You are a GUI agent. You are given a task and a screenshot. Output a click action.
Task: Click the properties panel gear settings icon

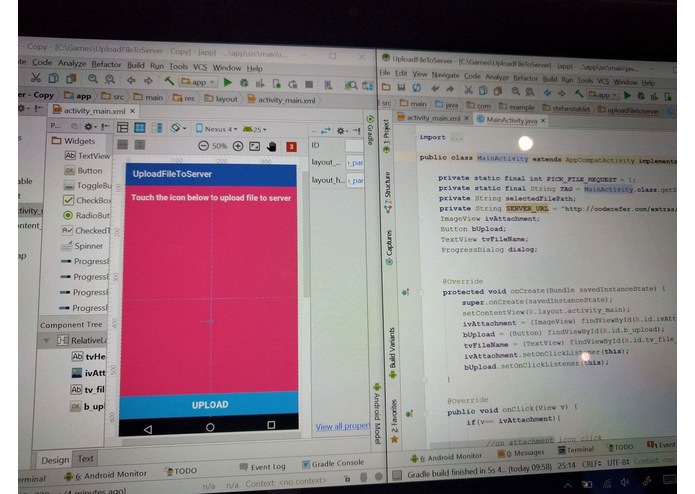[x=341, y=131]
